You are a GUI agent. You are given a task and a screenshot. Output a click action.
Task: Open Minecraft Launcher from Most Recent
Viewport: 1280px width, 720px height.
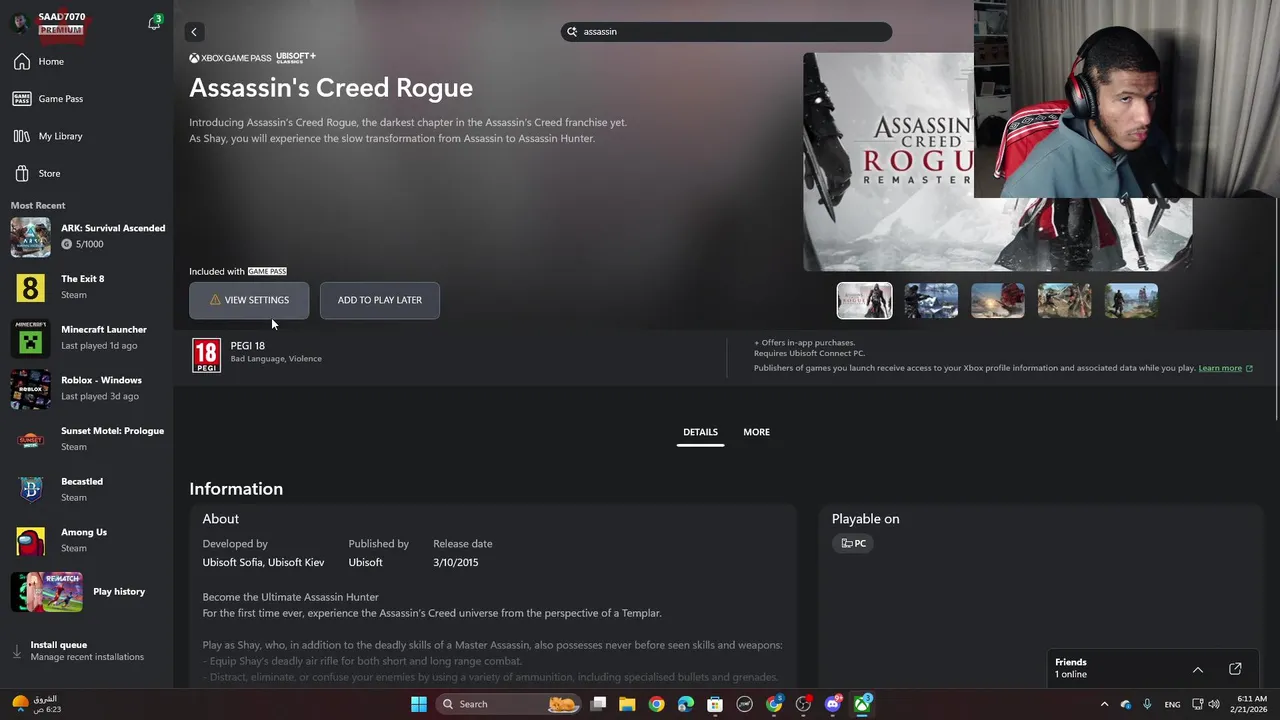pyautogui.click(x=87, y=338)
